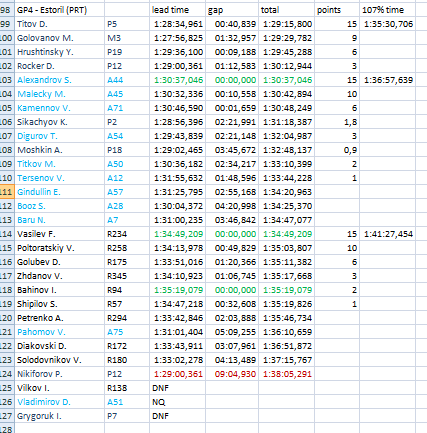This screenshot has width=427, height=433.
Task: Select the GP4 - Estoril (PRT) header cell
Action: [60, 10]
